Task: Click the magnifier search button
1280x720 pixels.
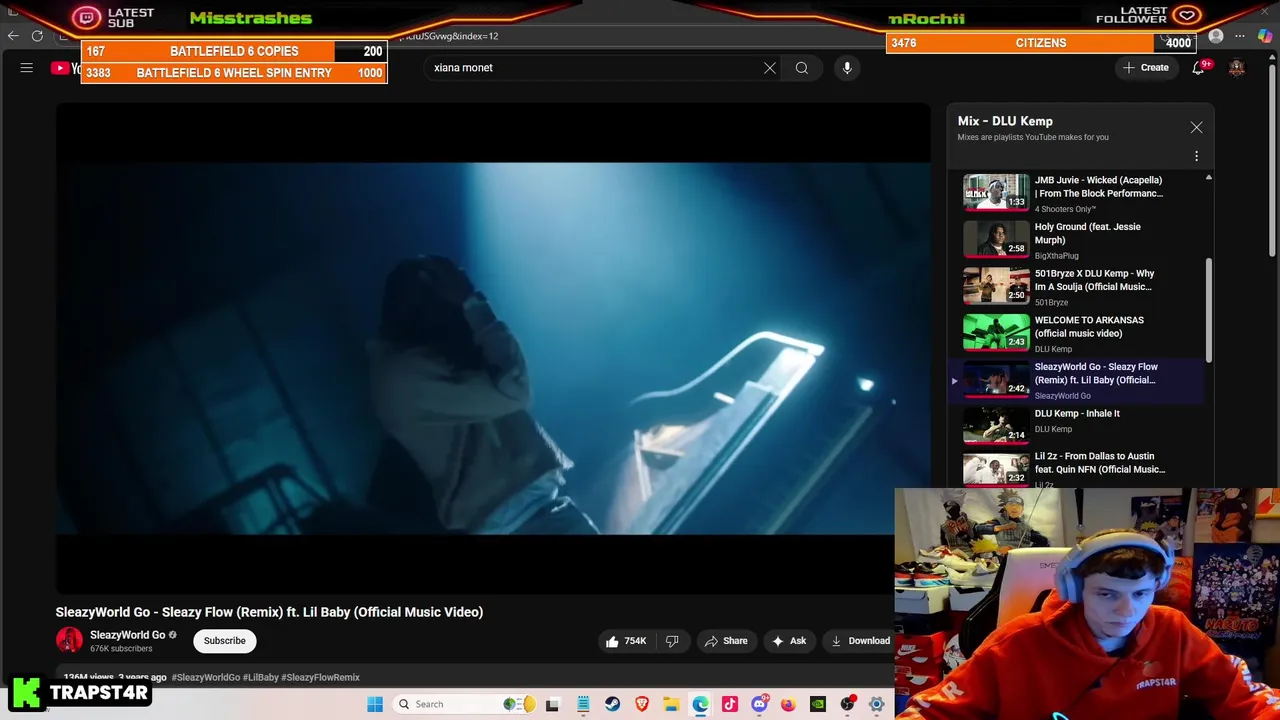Action: tap(802, 68)
